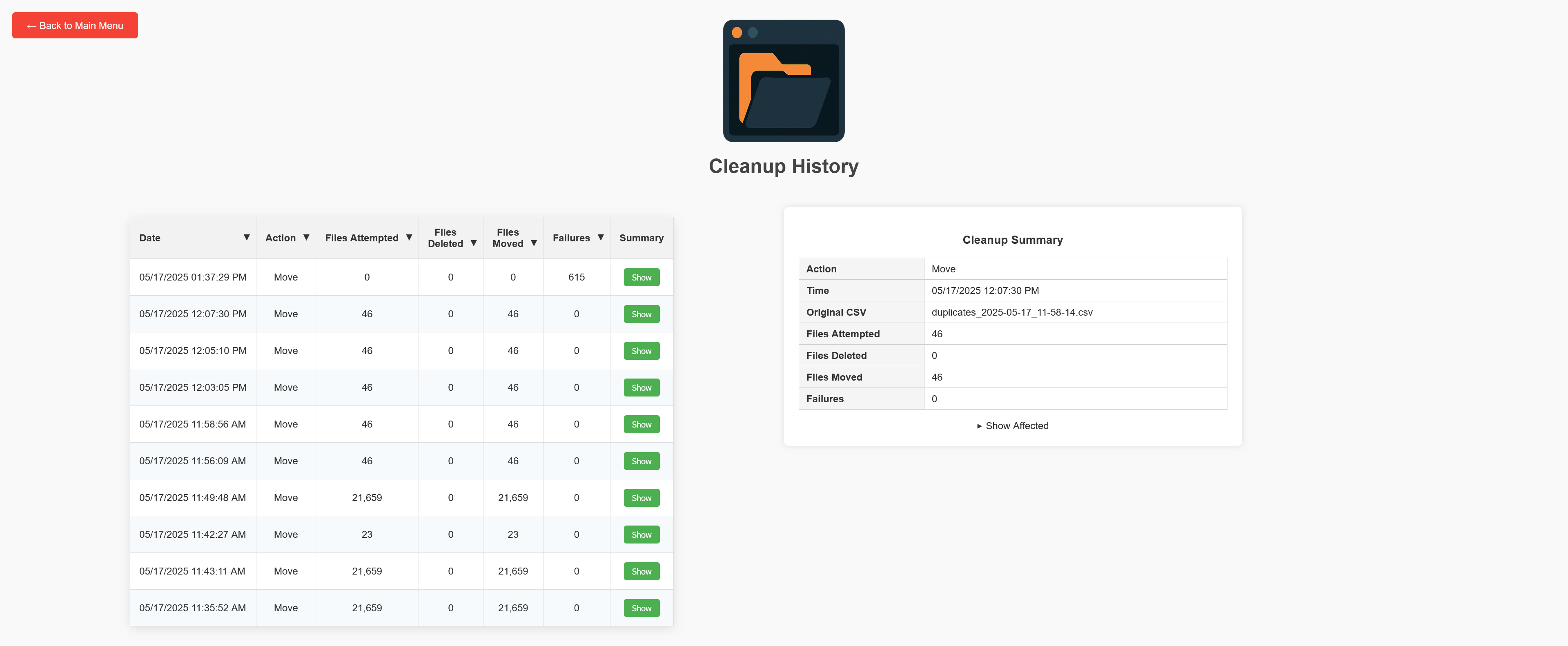1568x646 pixels.
Task: Sort by Failures column arrow
Action: [x=600, y=238]
